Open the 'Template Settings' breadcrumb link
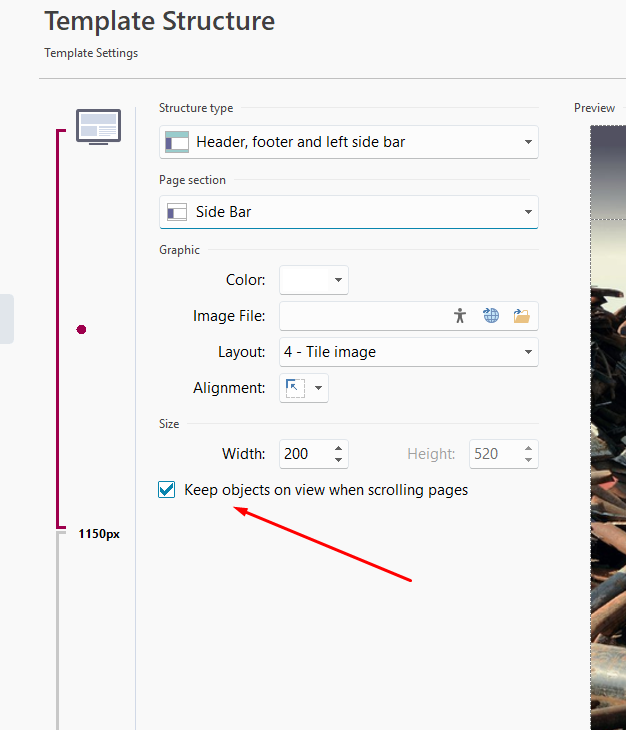The height and width of the screenshot is (730, 626). click(x=91, y=53)
